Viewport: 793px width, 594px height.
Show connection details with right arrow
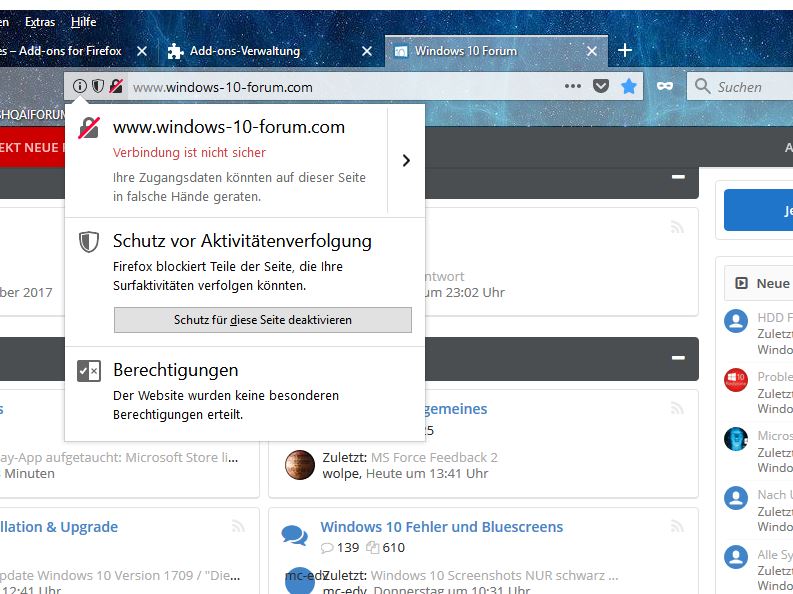[x=406, y=161]
